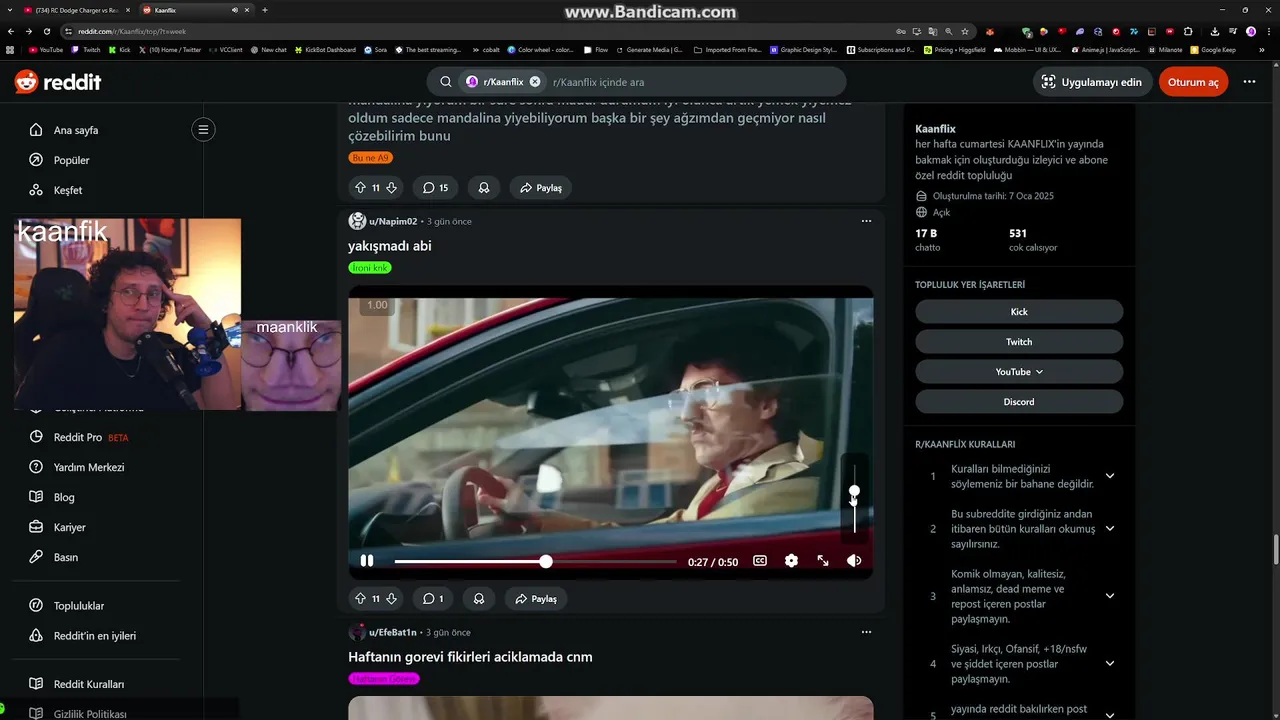Open options menu for yakışmadı abi post
1280x720 pixels.
[866, 221]
